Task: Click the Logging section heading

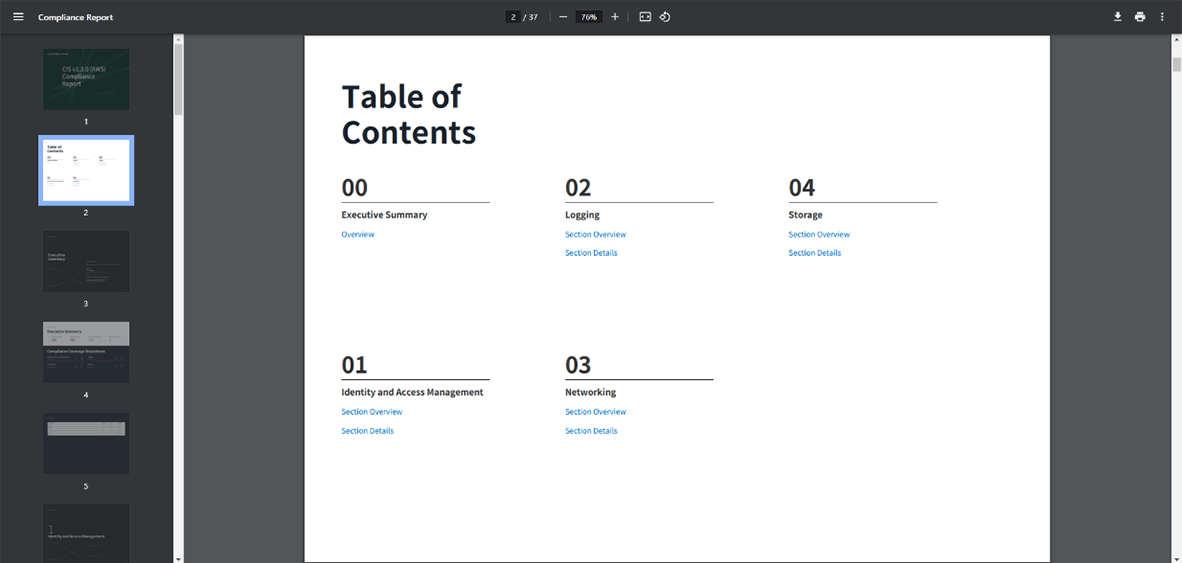Action: tap(582, 215)
